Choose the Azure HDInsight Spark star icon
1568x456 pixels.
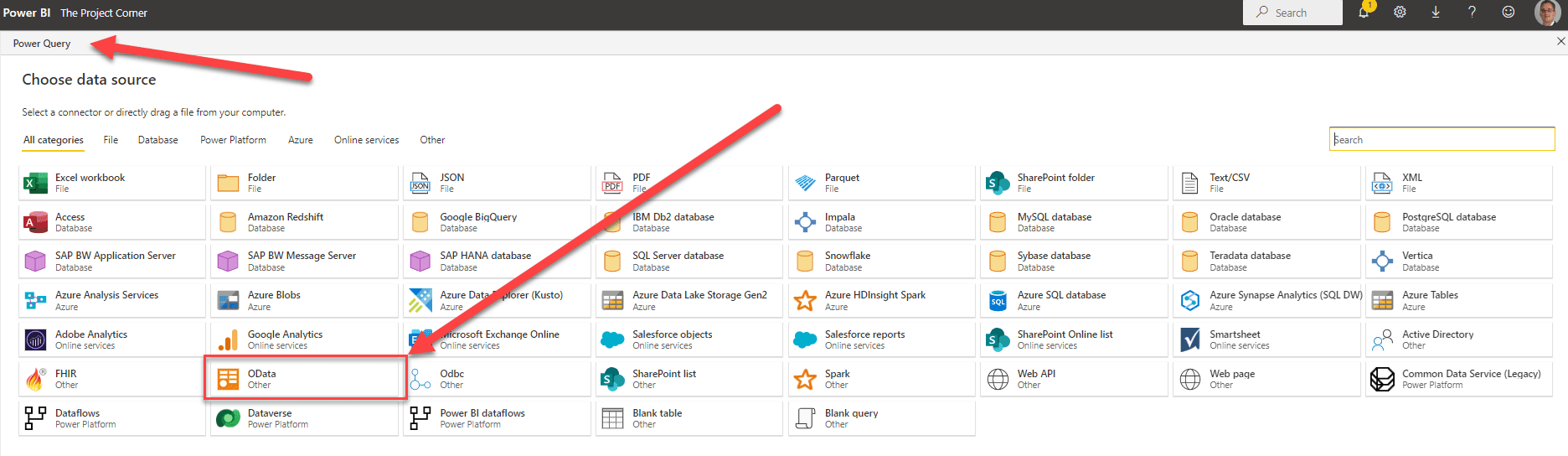pyautogui.click(x=805, y=300)
